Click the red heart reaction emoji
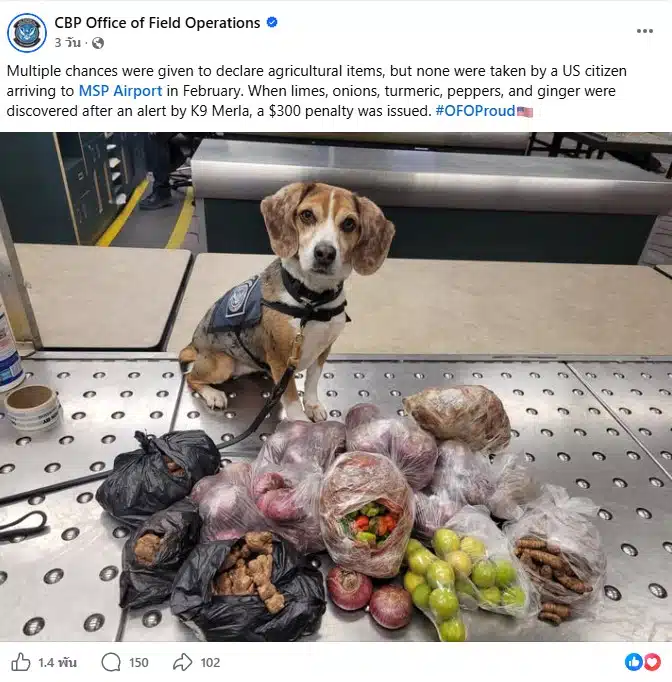The image size is (672, 682). point(652,662)
